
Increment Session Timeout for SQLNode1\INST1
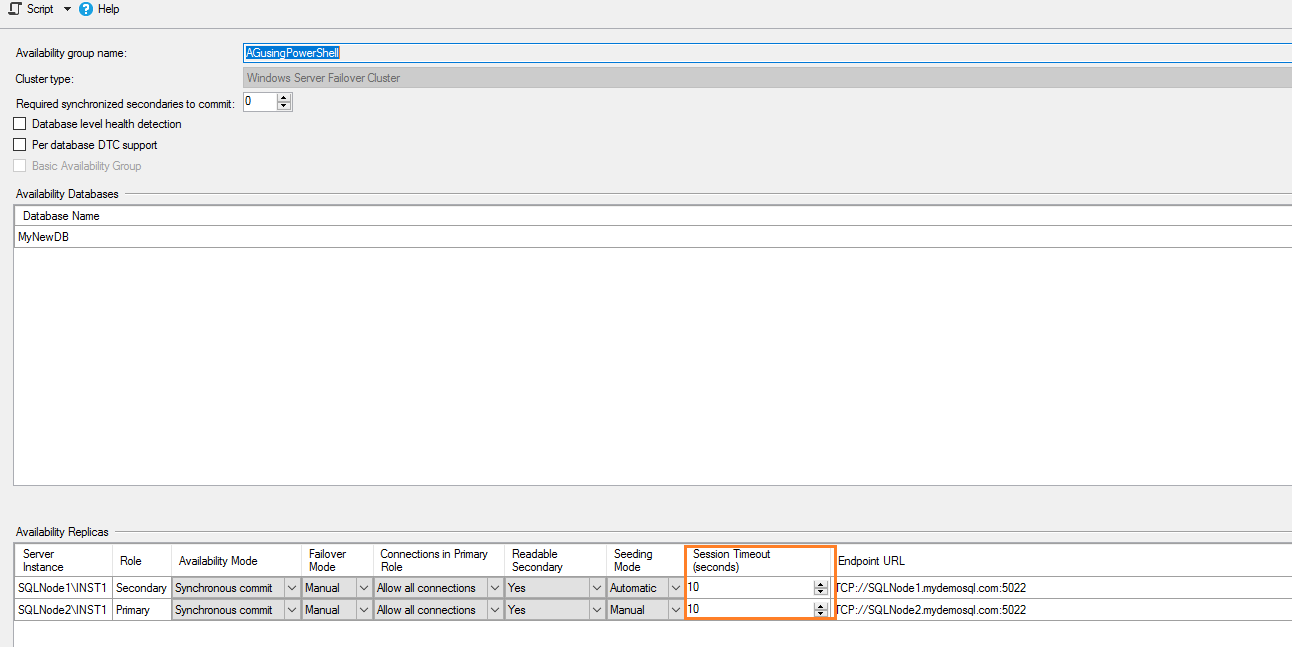(x=820, y=583)
